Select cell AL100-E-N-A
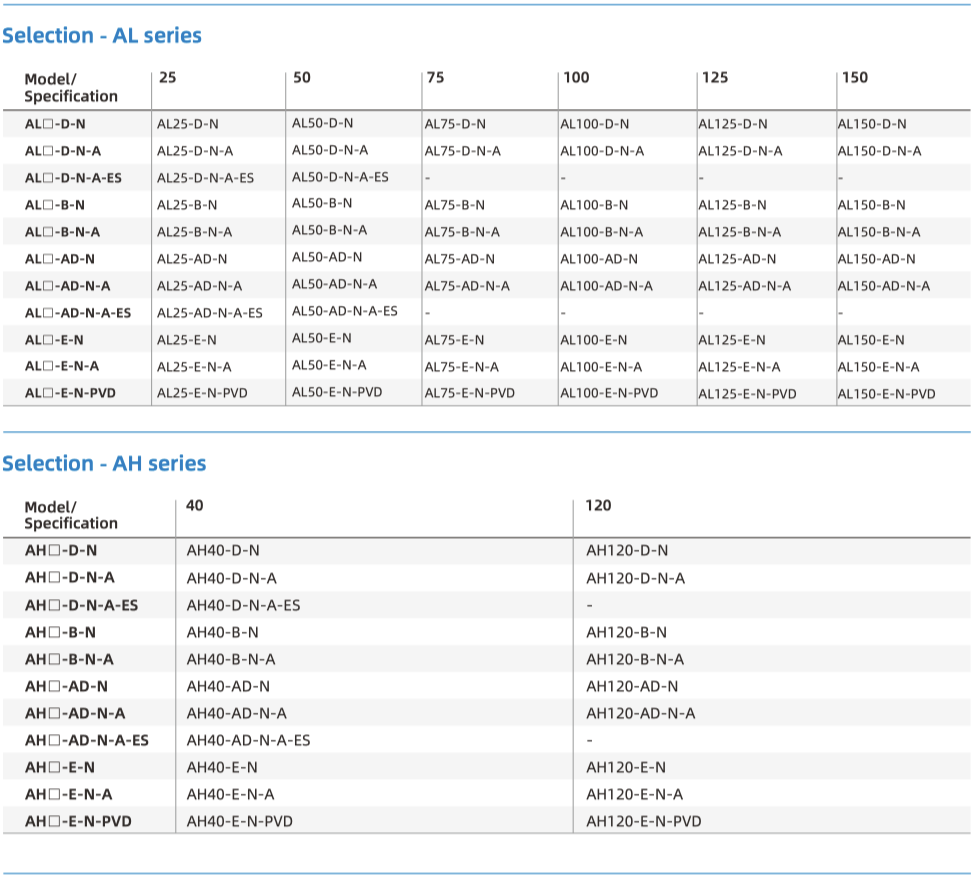Viewport: 974px width, 880px height. [x=601, y=367]
